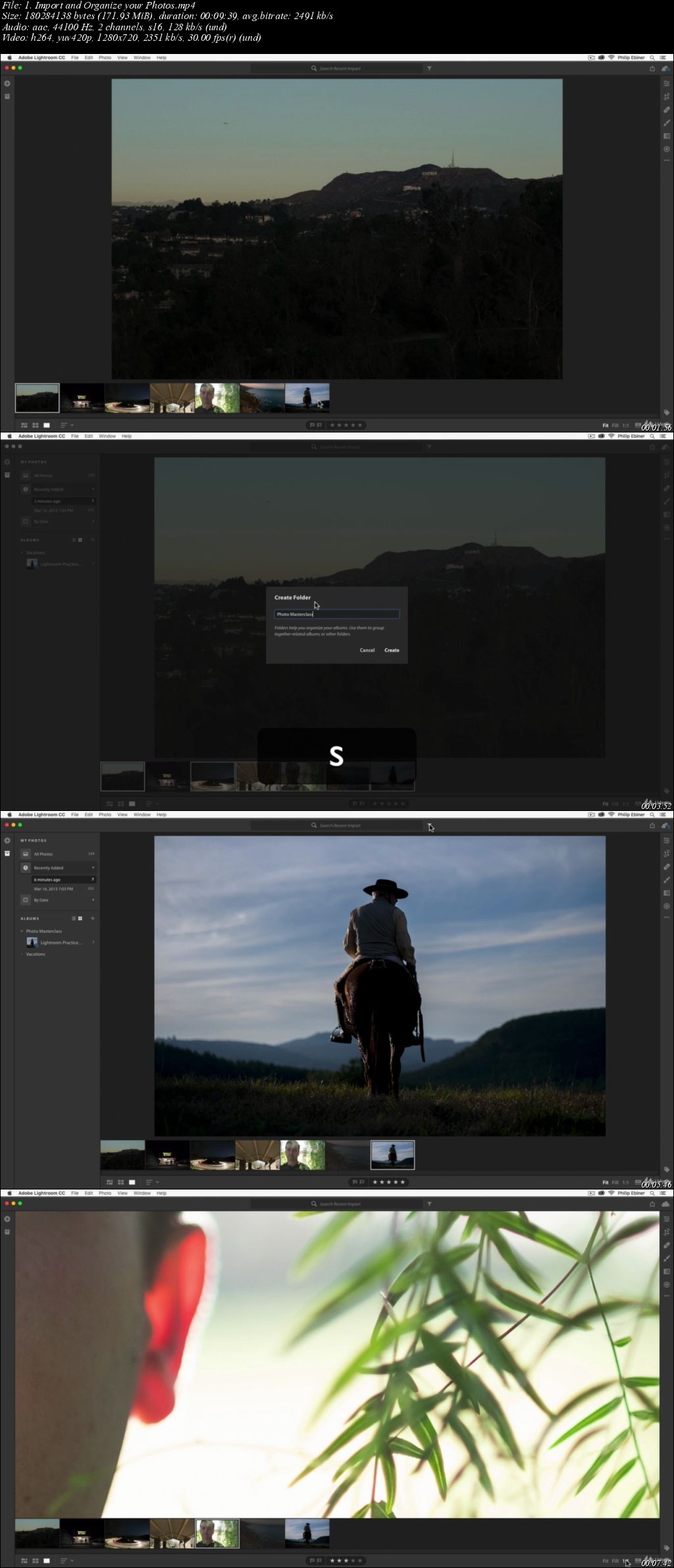Toggle My Photos panel icon in horse rider frame
The width and height of the screenshot is (674, 1568).
[x=7, y=853]
